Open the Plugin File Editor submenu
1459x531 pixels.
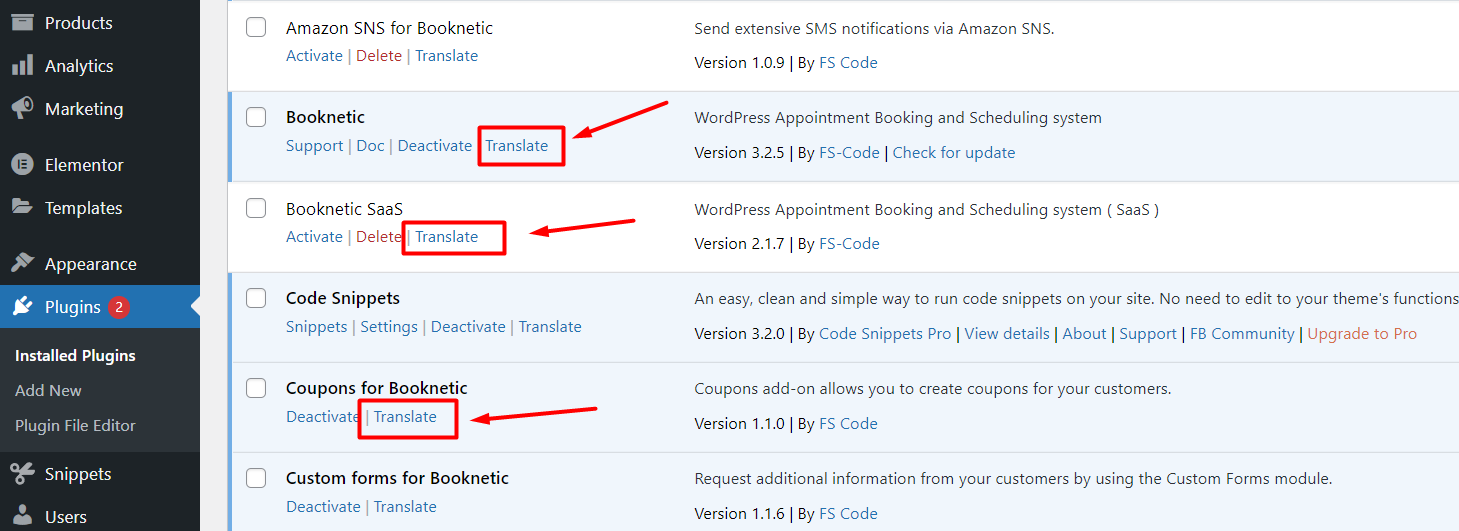coord(75,426)
